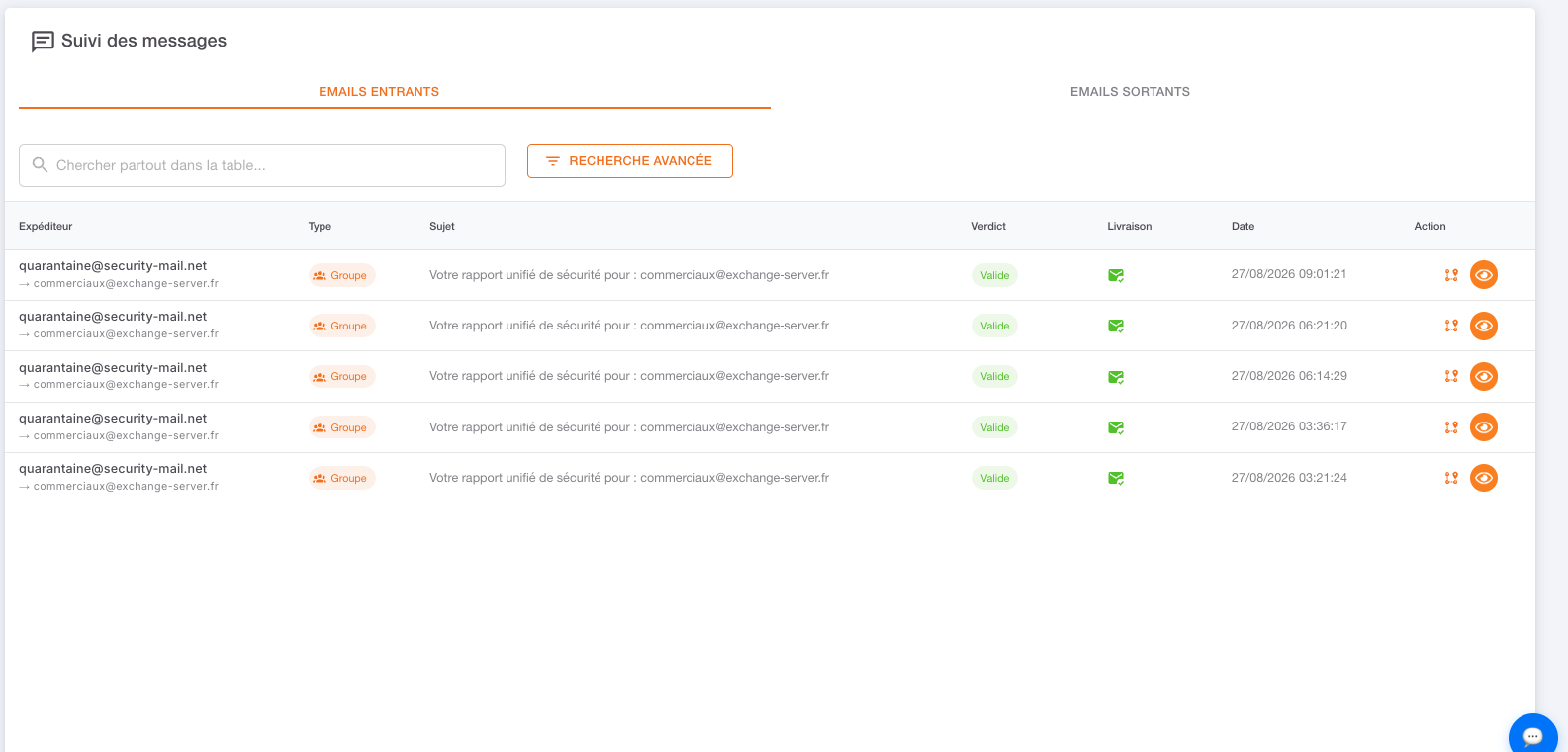Click sender quarantaine@security-mail.net in 09:01:21 row

click(113, 266)
